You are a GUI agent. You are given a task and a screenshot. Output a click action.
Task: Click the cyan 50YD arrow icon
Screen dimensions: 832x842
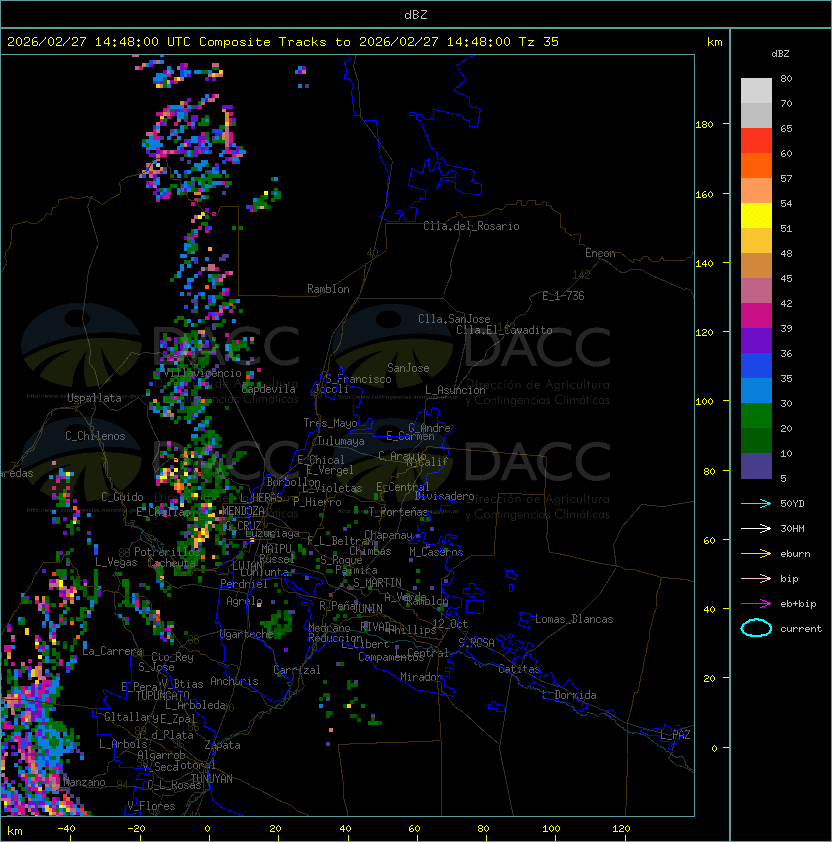coord(756,504)
